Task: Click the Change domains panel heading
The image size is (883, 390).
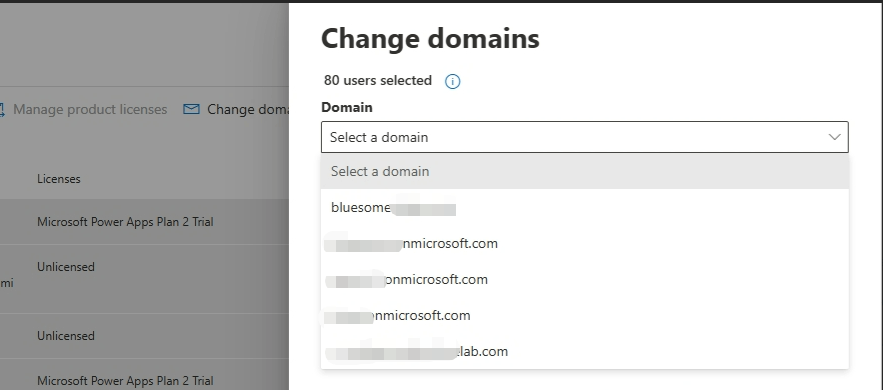Action: click(430, 39)
